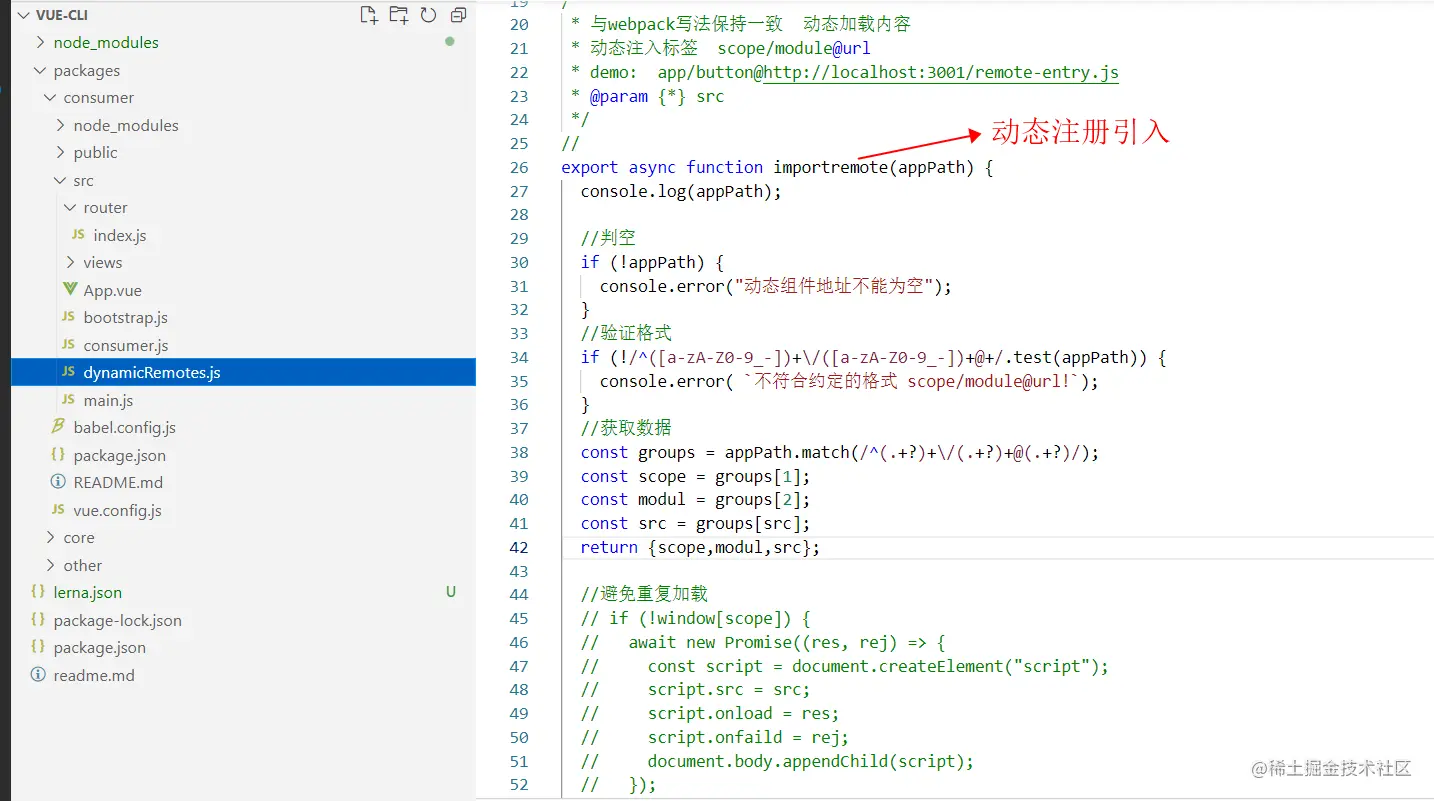
Task: Open the localhost:3001 remote-entry.js link
Action: 941,72
